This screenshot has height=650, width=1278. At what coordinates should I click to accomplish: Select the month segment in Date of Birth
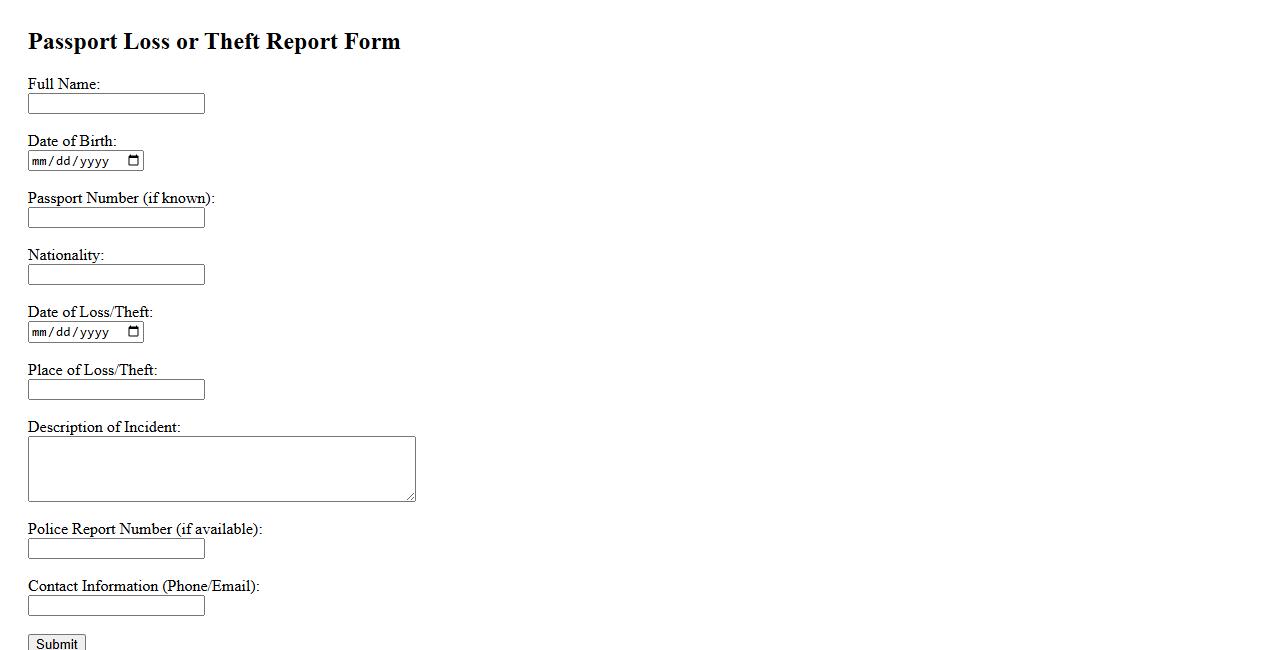[x=39, y=161]
